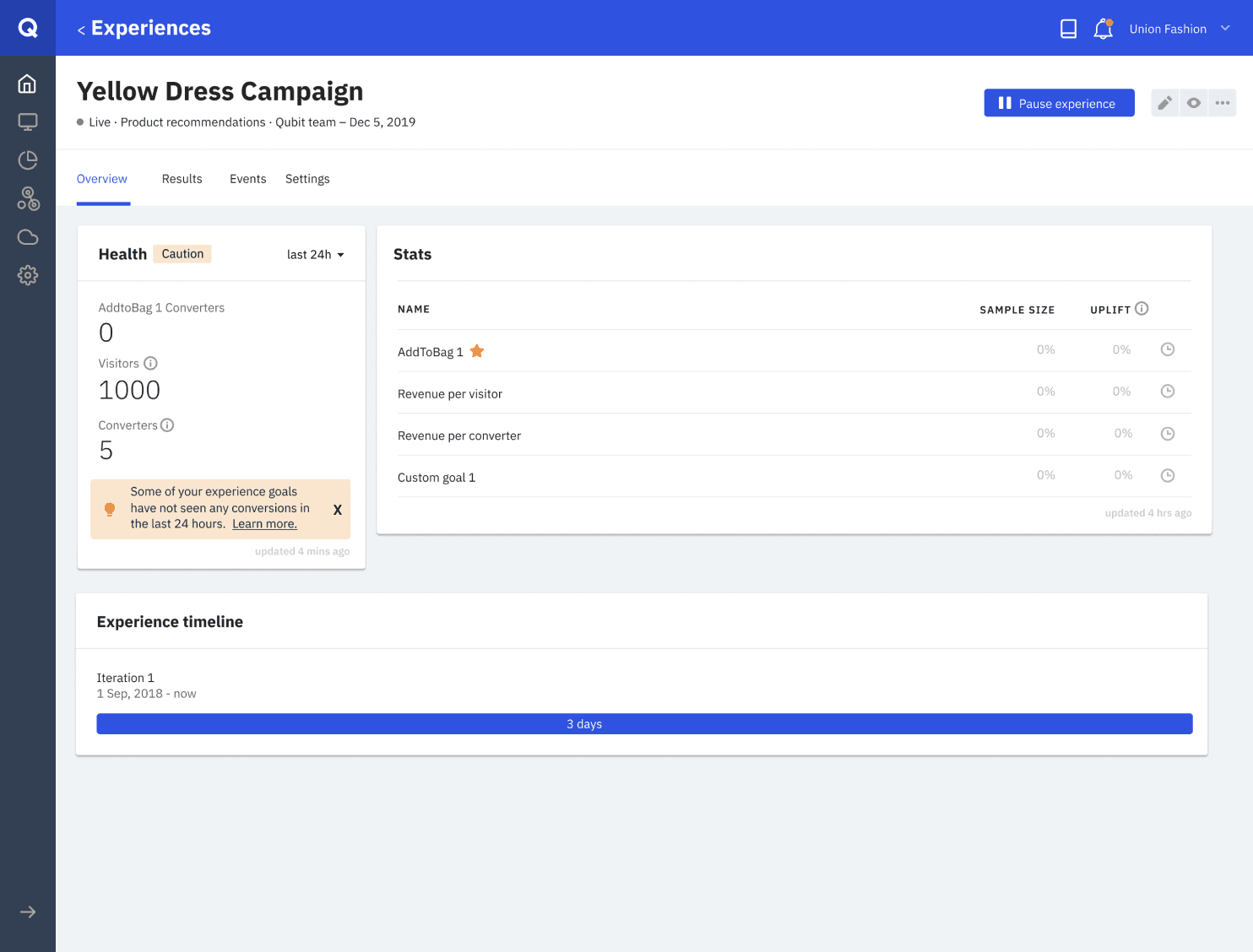
Task: Follow the Learn more link
Action: tap(264, 524)
